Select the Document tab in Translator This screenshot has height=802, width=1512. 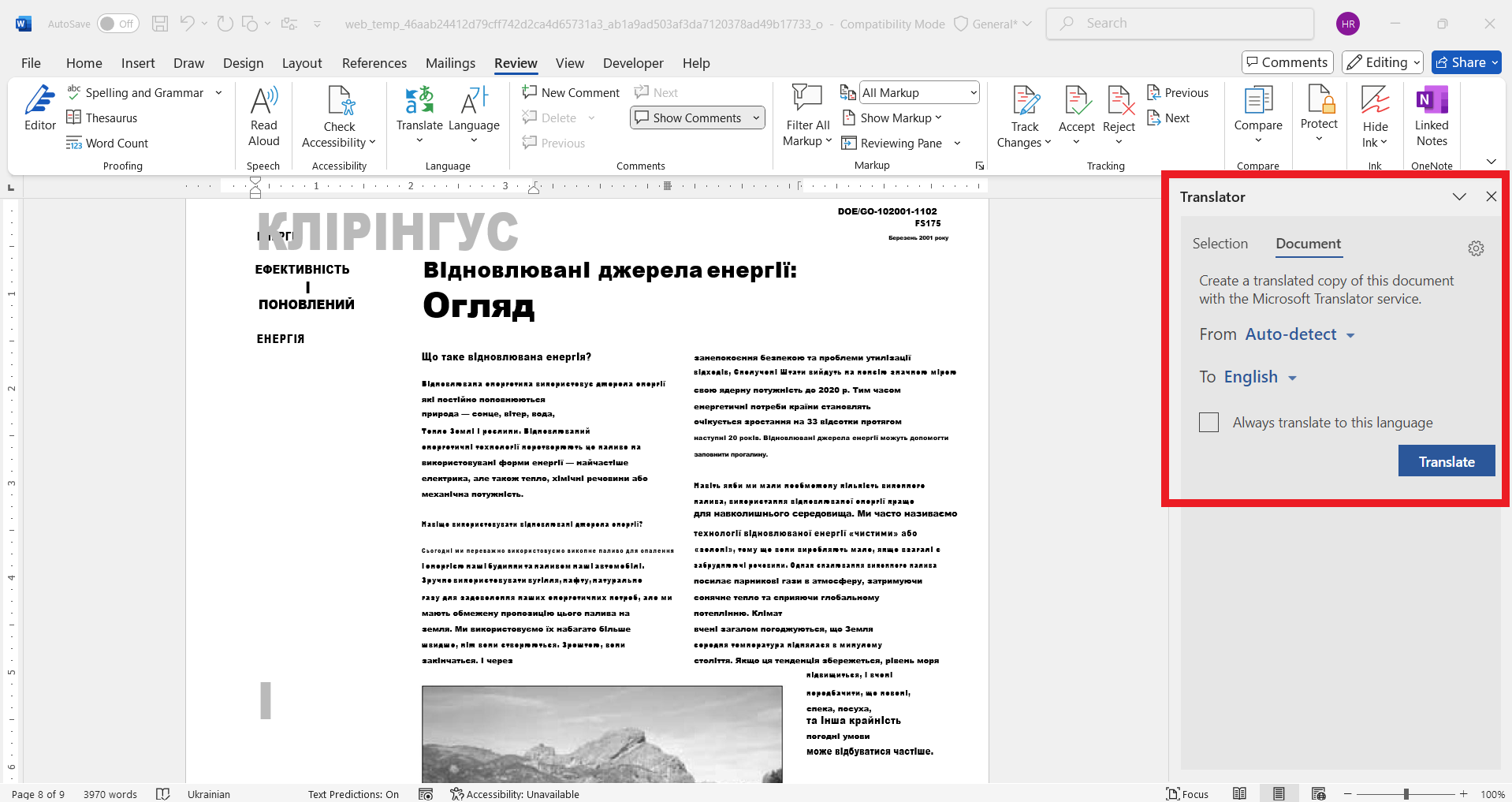tap(1309, 244)
